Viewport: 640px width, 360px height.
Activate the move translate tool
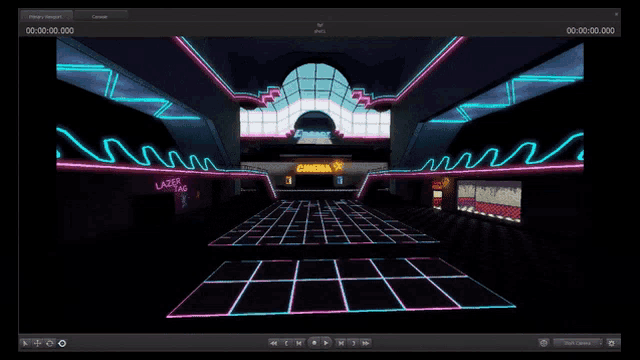[38, 343]
